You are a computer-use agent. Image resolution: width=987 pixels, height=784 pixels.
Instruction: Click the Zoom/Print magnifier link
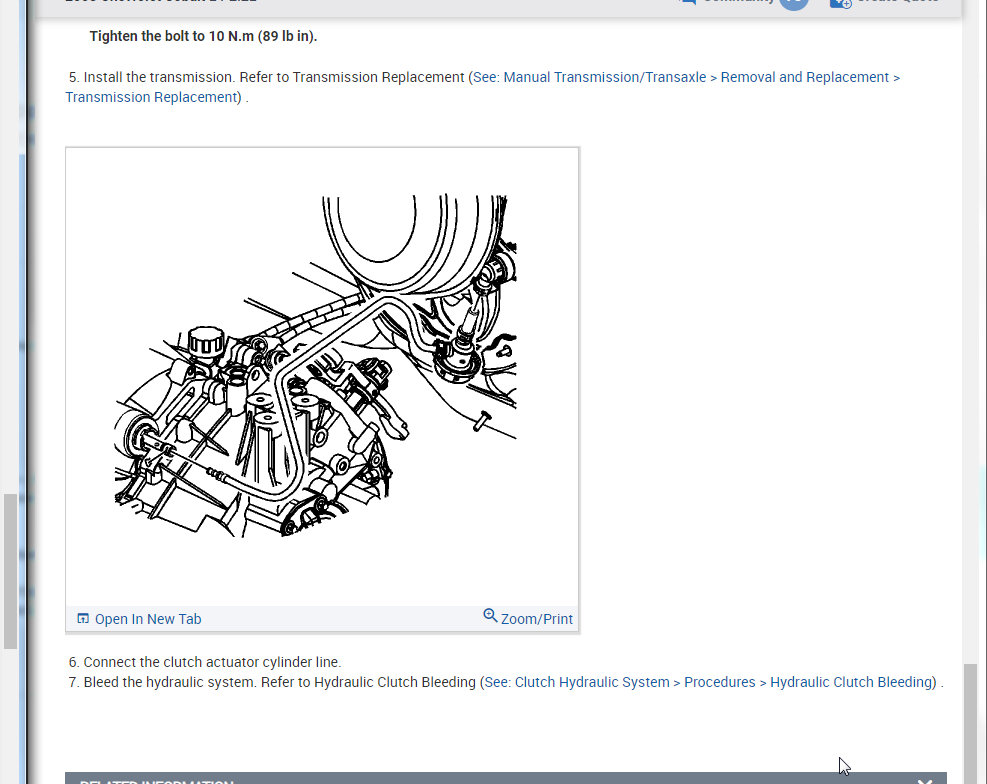click(x=527, y=617)
